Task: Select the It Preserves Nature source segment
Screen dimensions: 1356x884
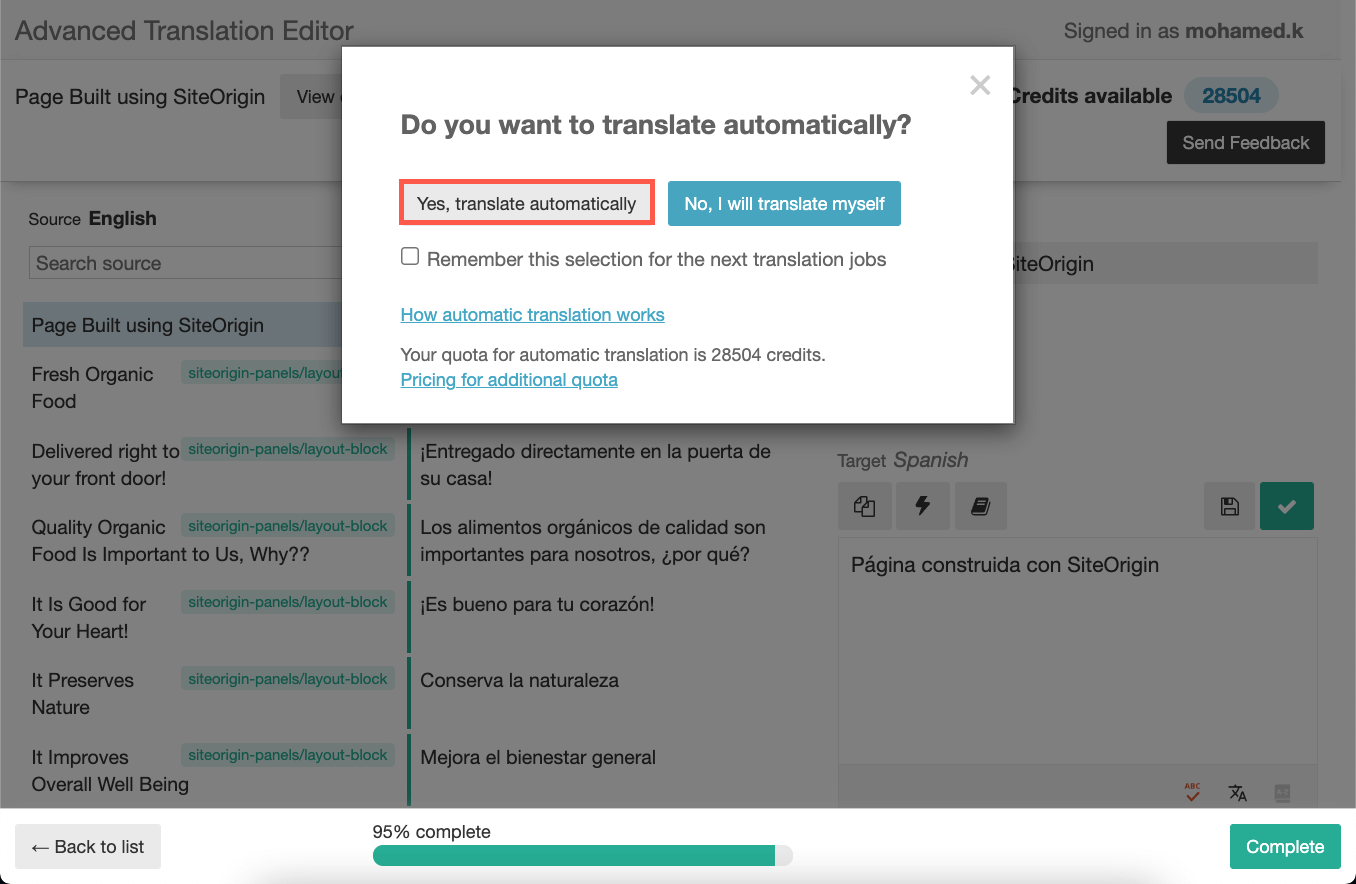Action: click(83, 693)
